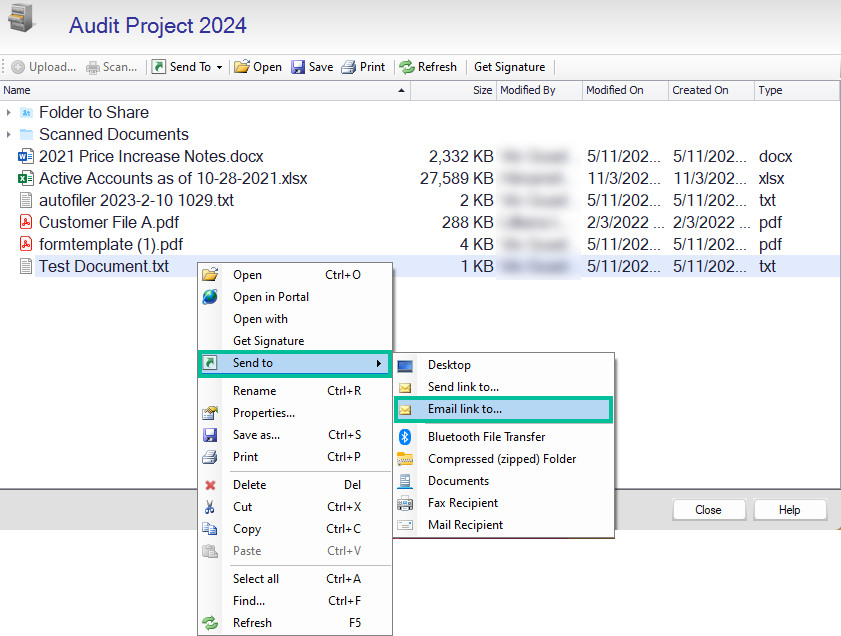Open the Send To dropdown arrow in toolbar
The width and height of the screenshot is (841, 636).
click(219, 68)
